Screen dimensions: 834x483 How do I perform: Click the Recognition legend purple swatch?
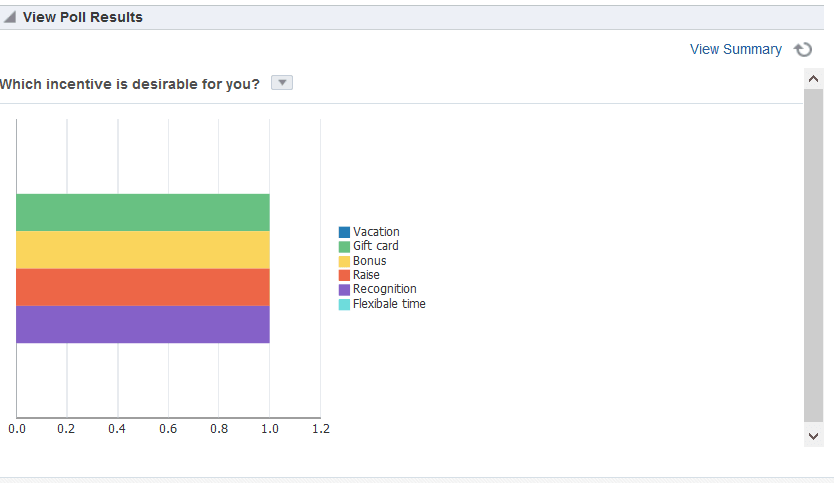[344, 289]
